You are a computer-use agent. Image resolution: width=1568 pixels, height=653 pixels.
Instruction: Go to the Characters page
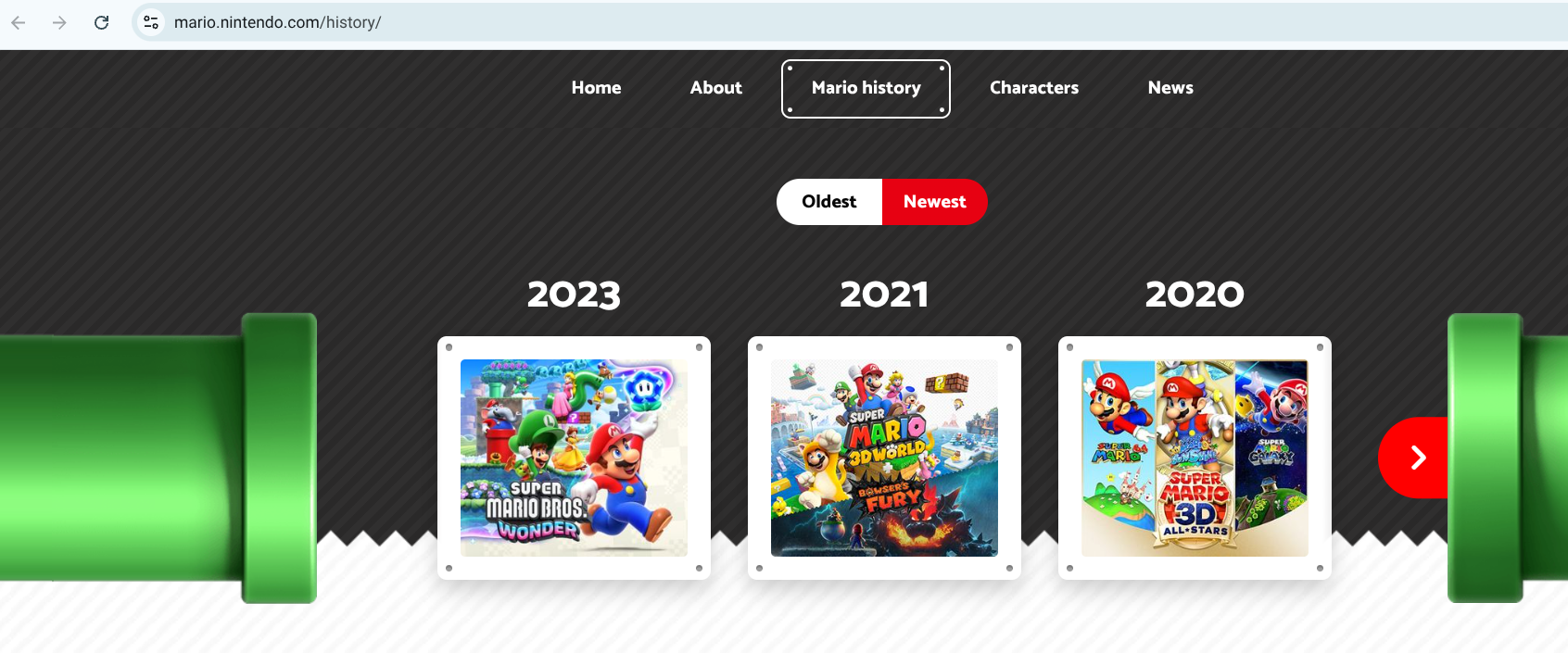click(x=1034, y=88)
